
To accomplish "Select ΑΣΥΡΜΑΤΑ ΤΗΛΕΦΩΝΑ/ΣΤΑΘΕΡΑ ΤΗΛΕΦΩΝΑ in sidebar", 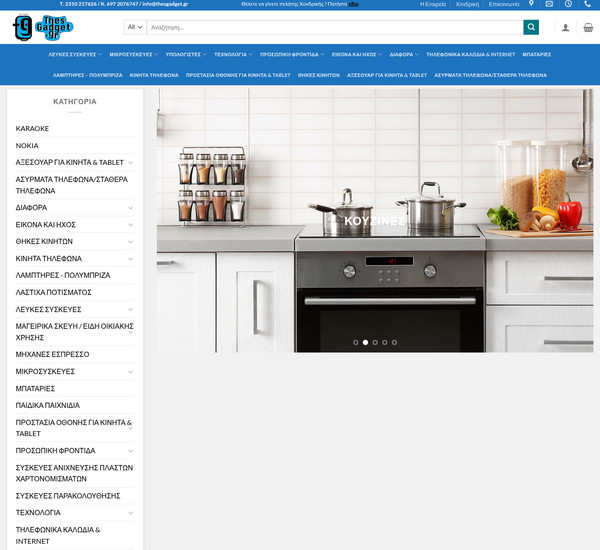I will (x=72, y=185).
